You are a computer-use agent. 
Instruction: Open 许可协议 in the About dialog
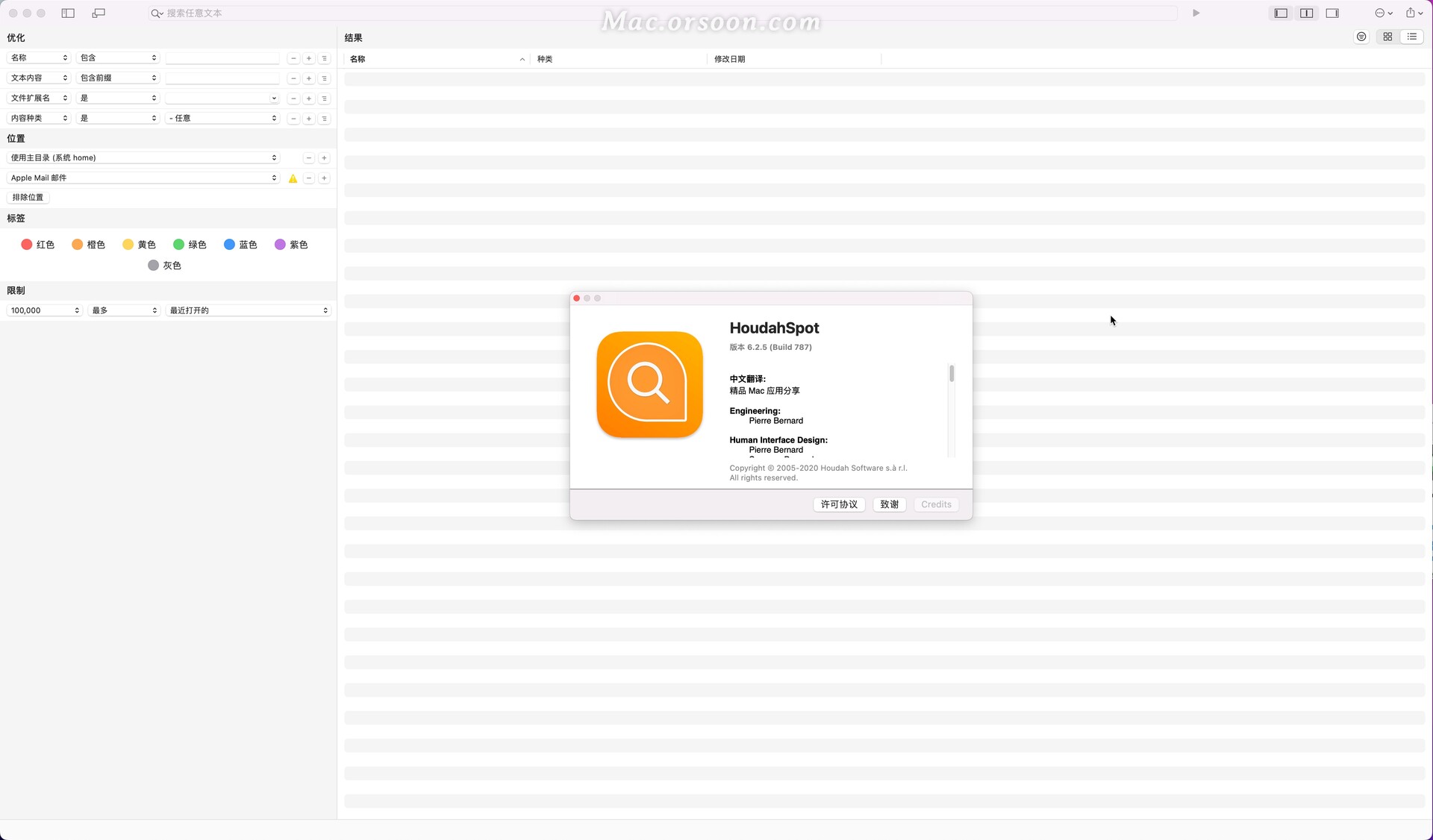click(839, 505)
